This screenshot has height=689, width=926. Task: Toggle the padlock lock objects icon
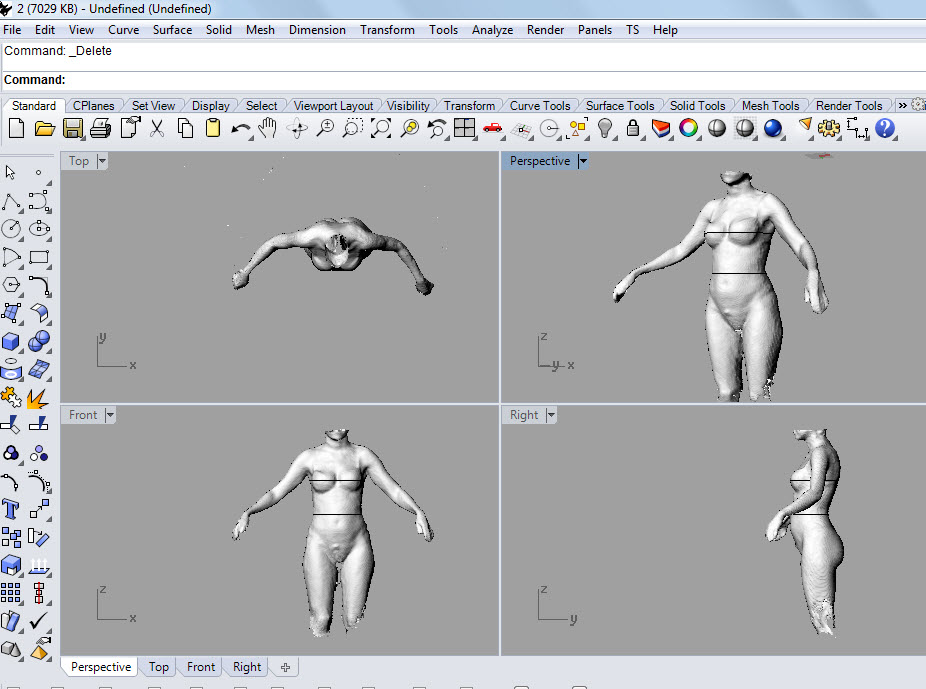tap(633, 128)
